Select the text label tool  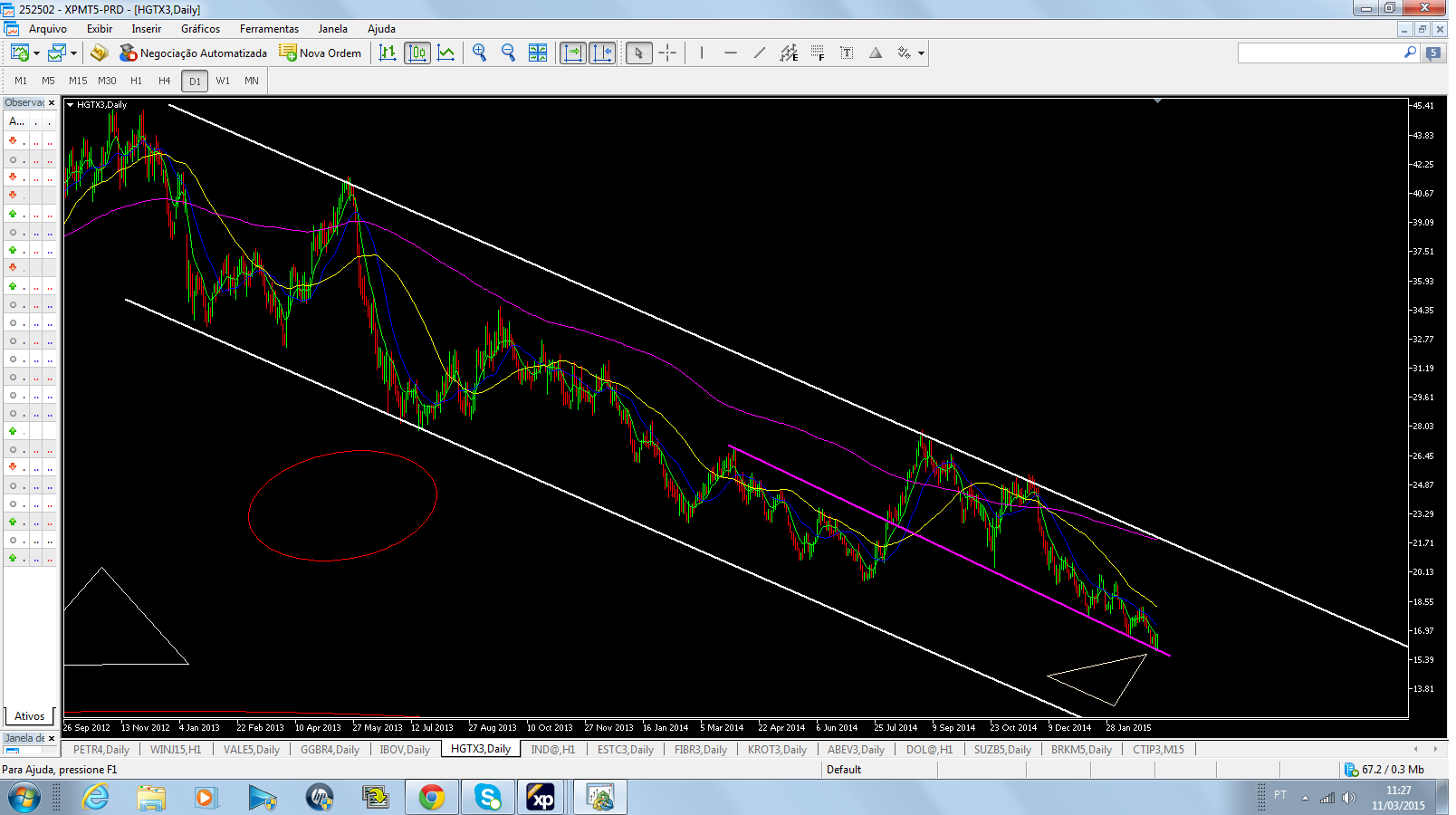pyautogui.click(x=847, y=53)
